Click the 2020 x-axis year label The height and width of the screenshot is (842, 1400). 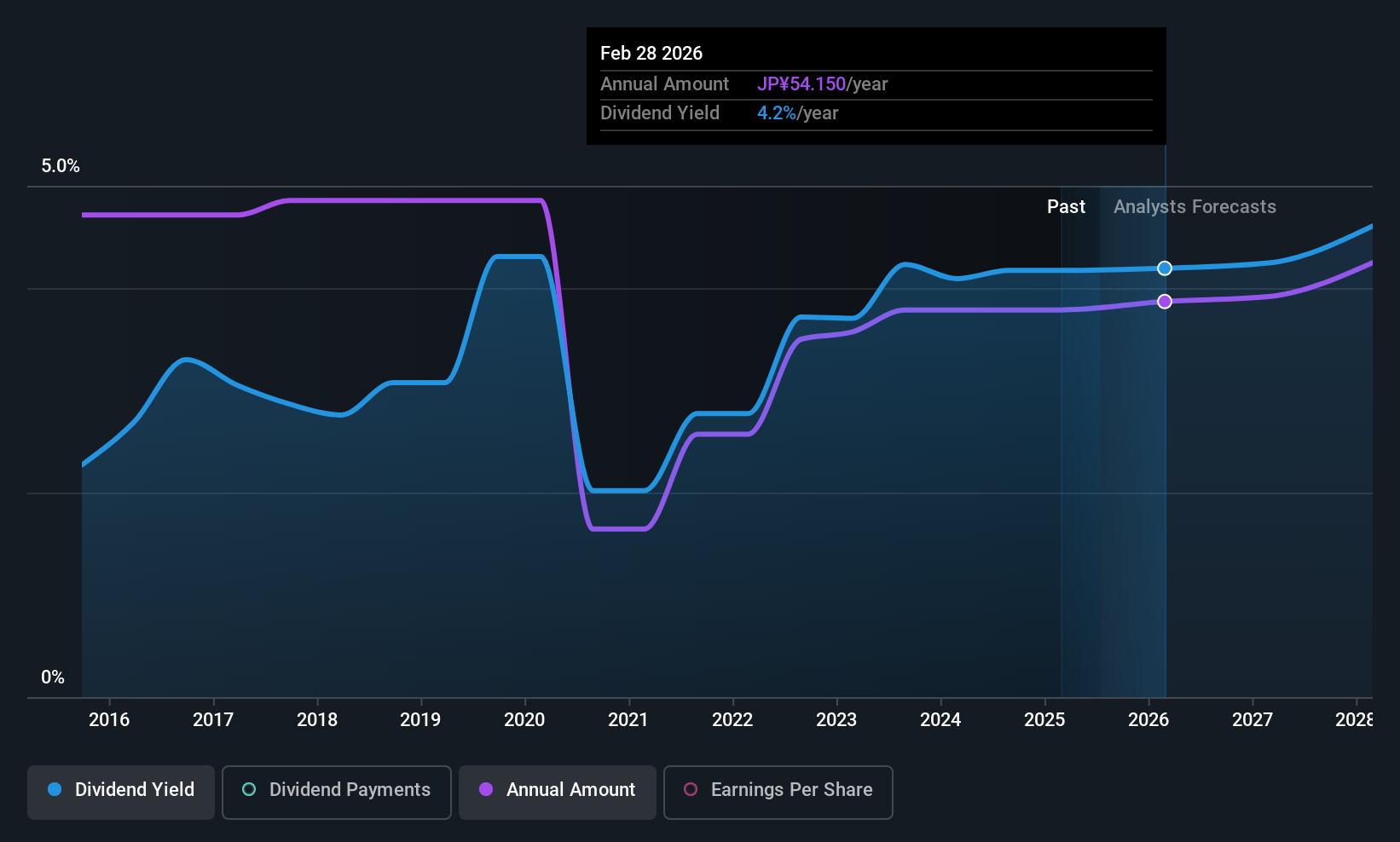[x=524, y=720]
